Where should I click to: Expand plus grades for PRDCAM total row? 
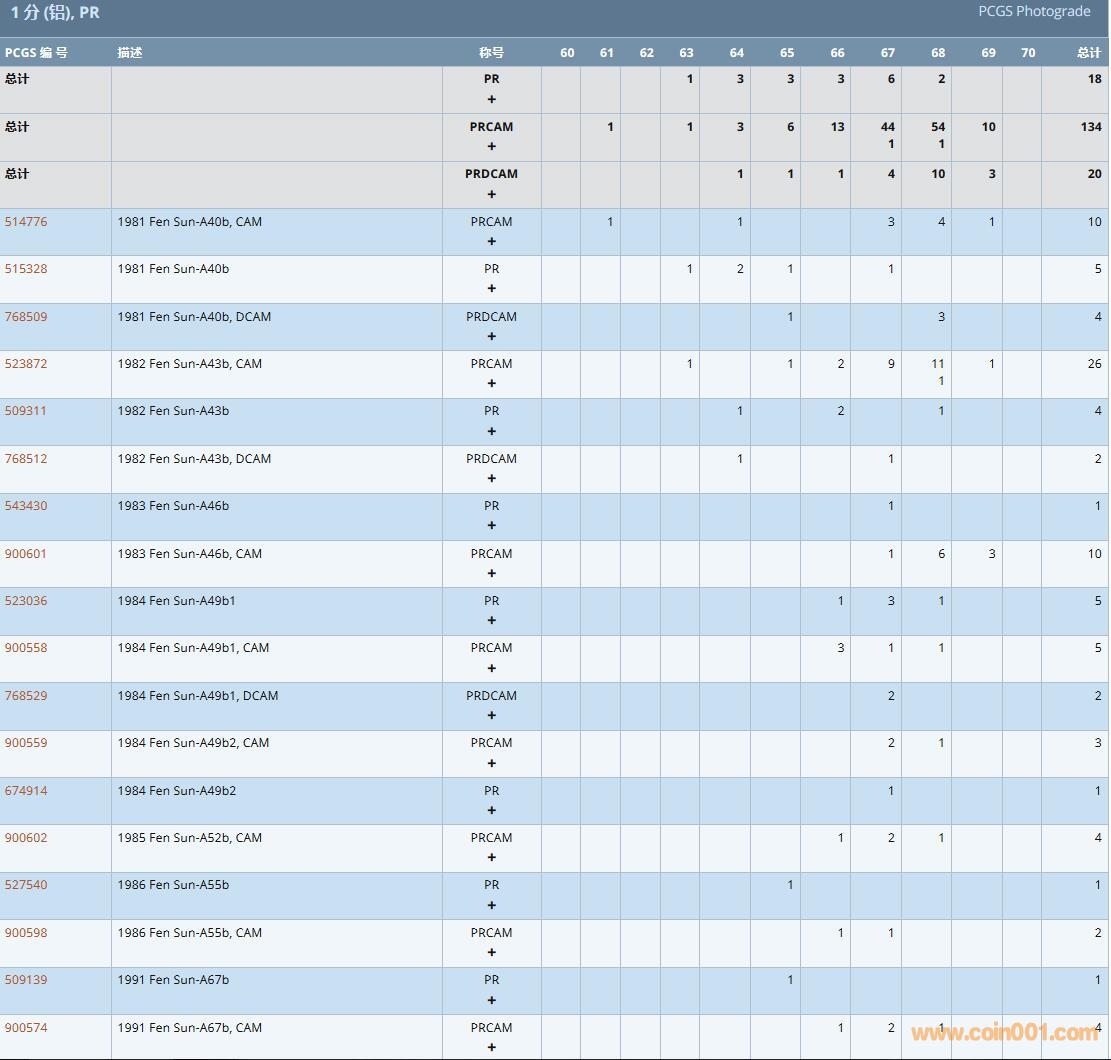coord(491,194)
